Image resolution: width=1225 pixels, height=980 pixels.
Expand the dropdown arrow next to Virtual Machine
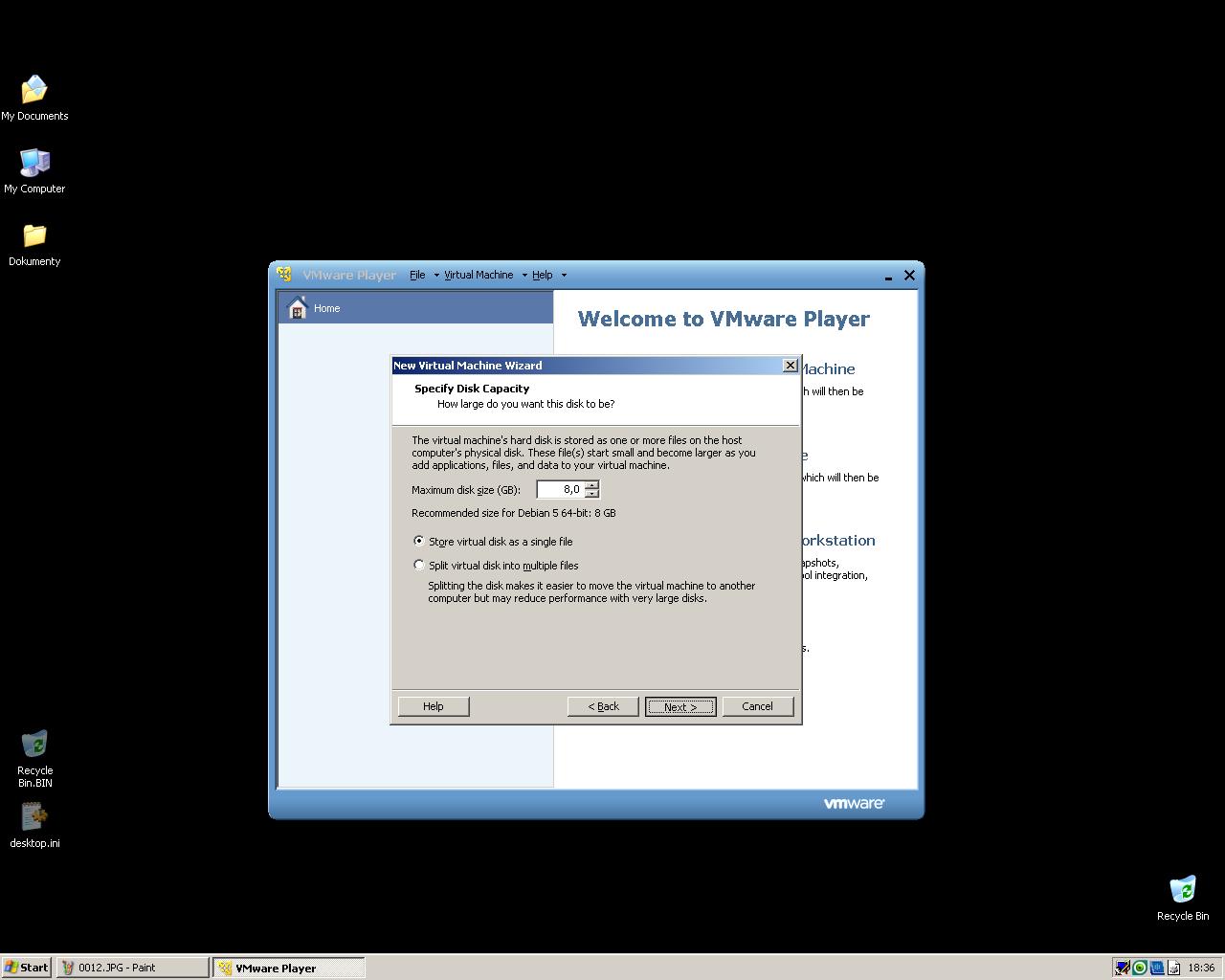click(x=524, y=275)
